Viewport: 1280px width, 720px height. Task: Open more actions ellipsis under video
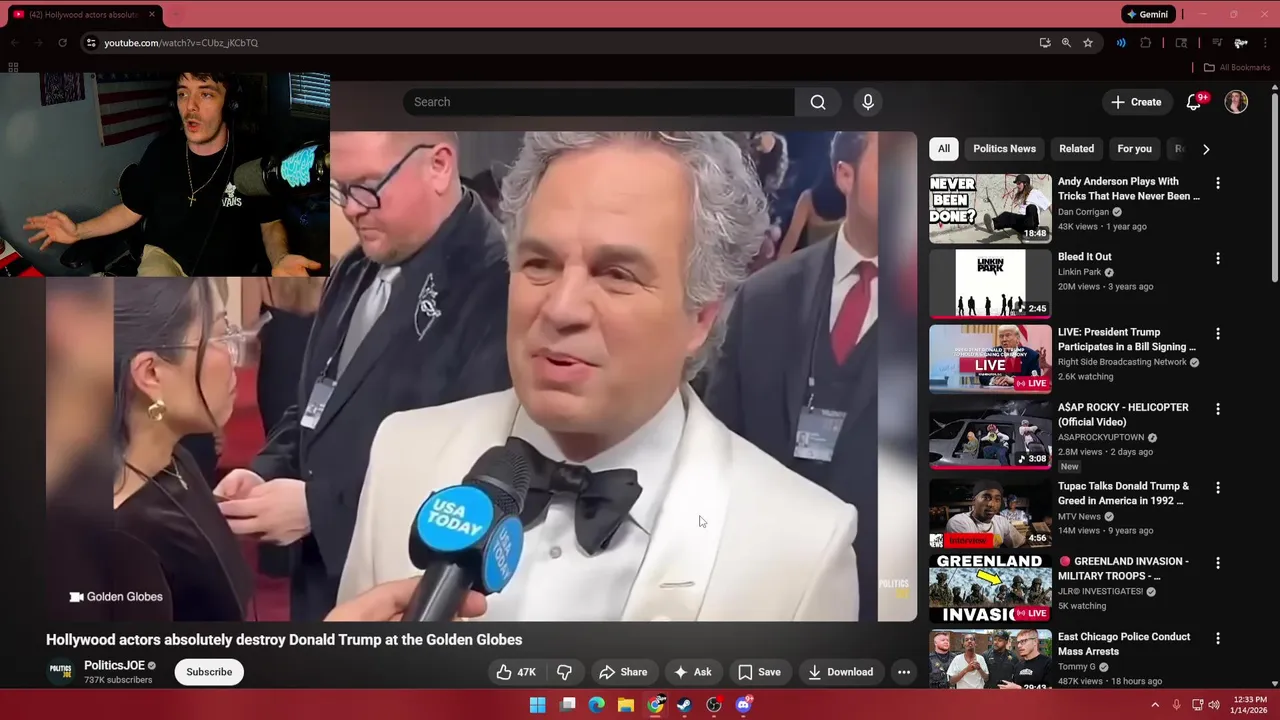pos(904,672)
